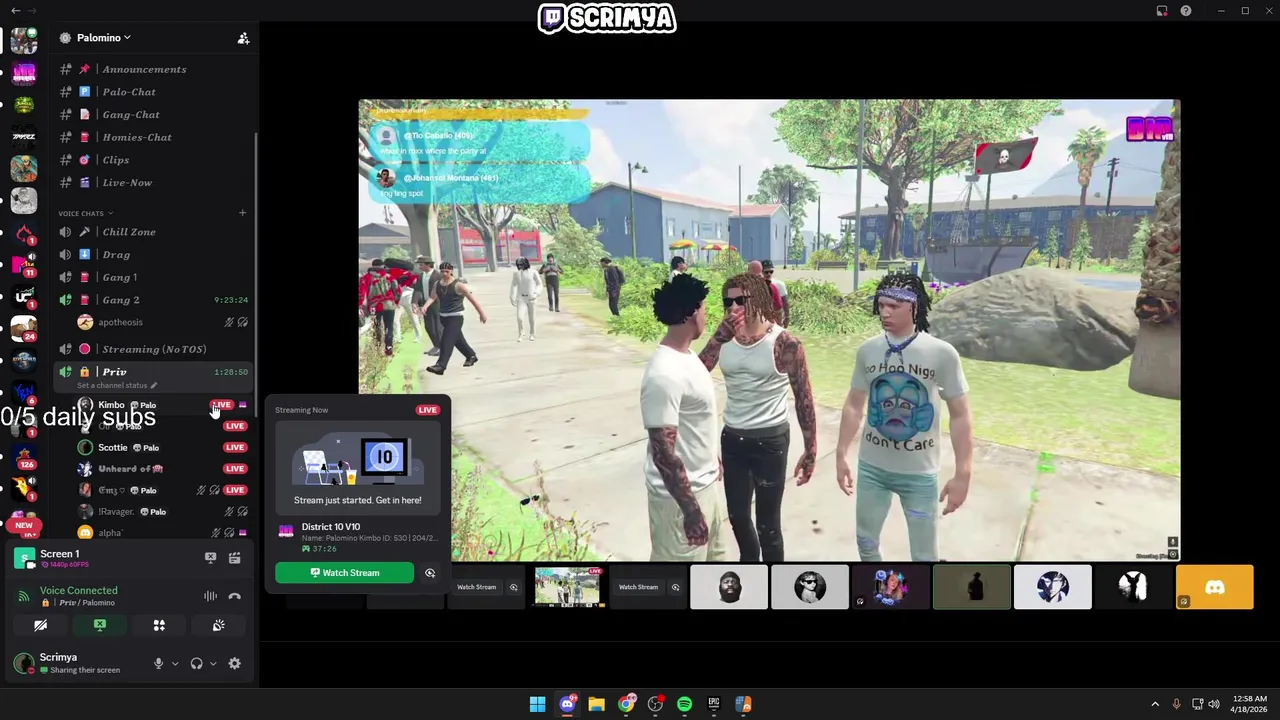This screenshot has height=720, width=1280.
Task: Open the Live-Now text channel
Action: click(152, 183)
